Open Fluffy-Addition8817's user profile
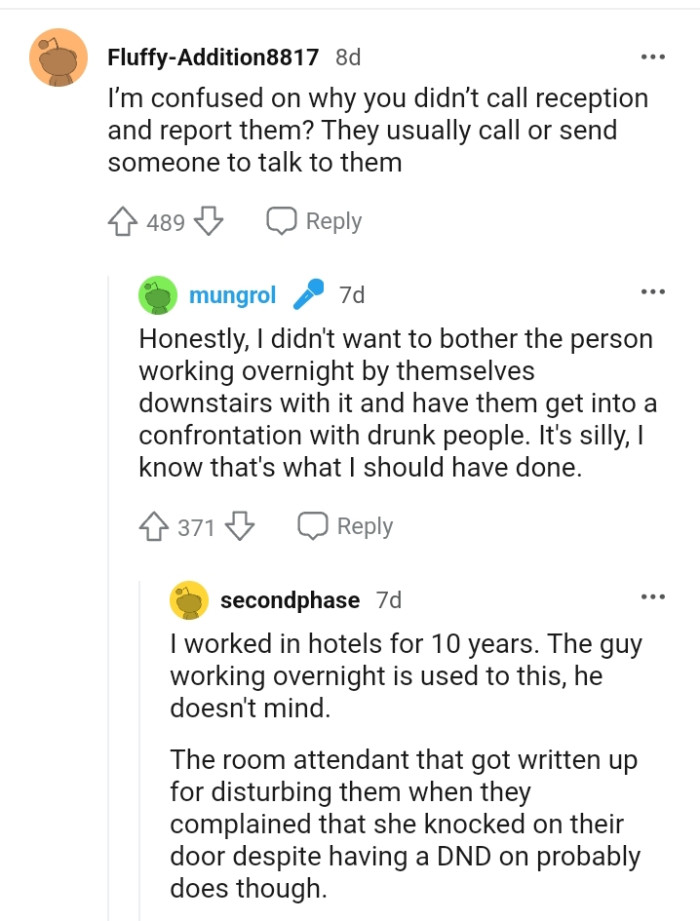The image size is (700, 921). [212, 57]
